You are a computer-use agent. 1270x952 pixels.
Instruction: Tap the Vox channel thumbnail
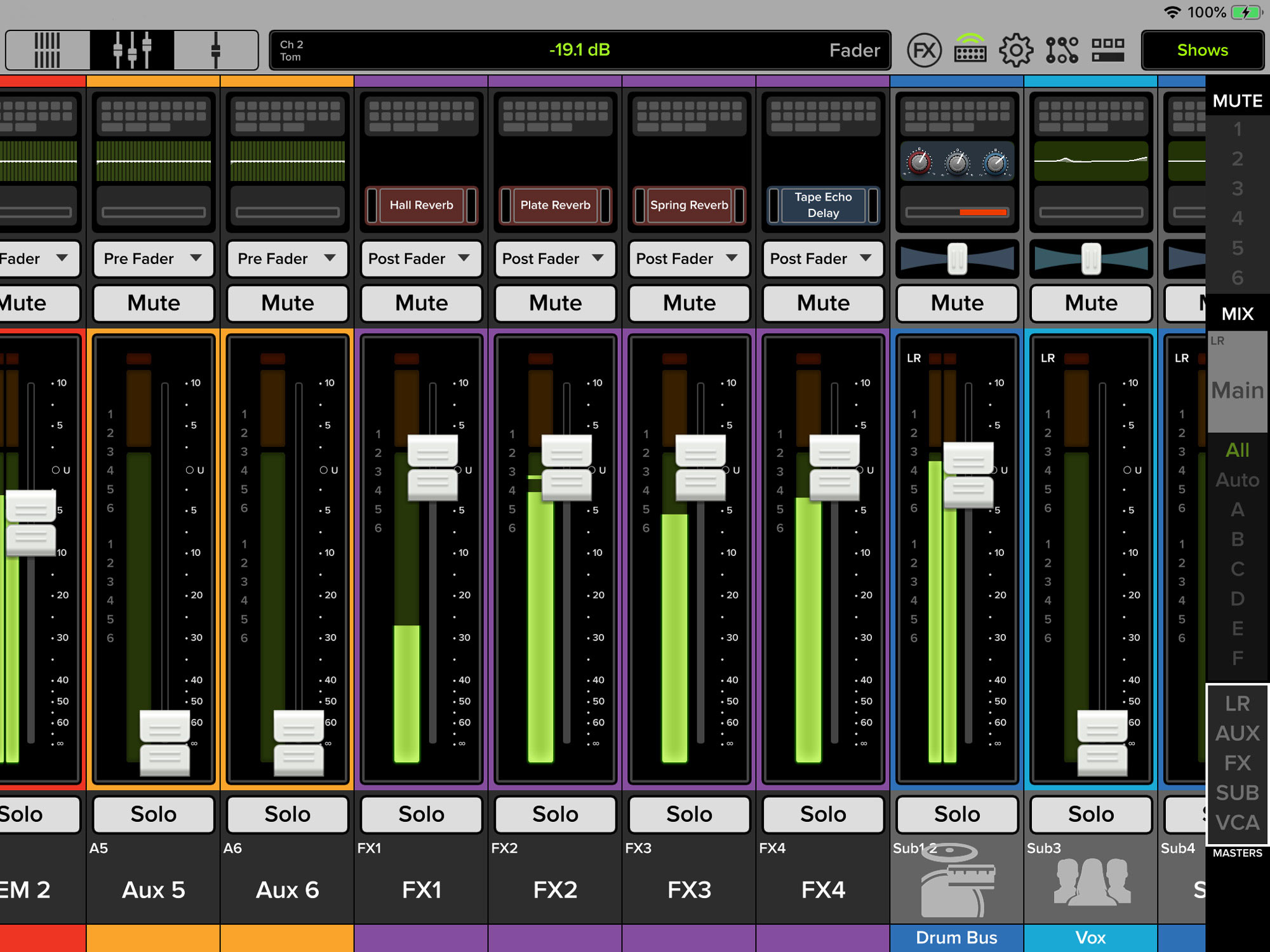[x=1090, y=882]
